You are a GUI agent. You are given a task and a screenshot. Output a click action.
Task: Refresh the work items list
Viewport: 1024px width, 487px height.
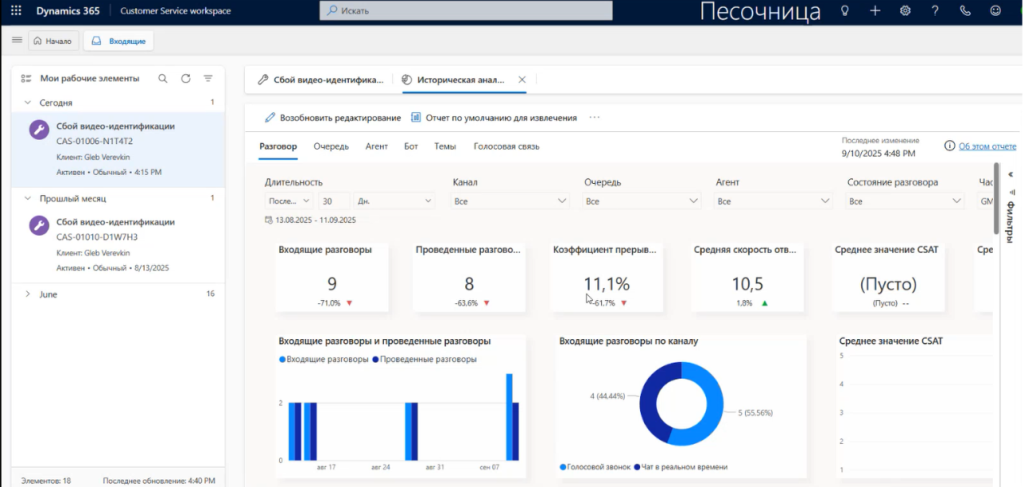tap(185, 78)
